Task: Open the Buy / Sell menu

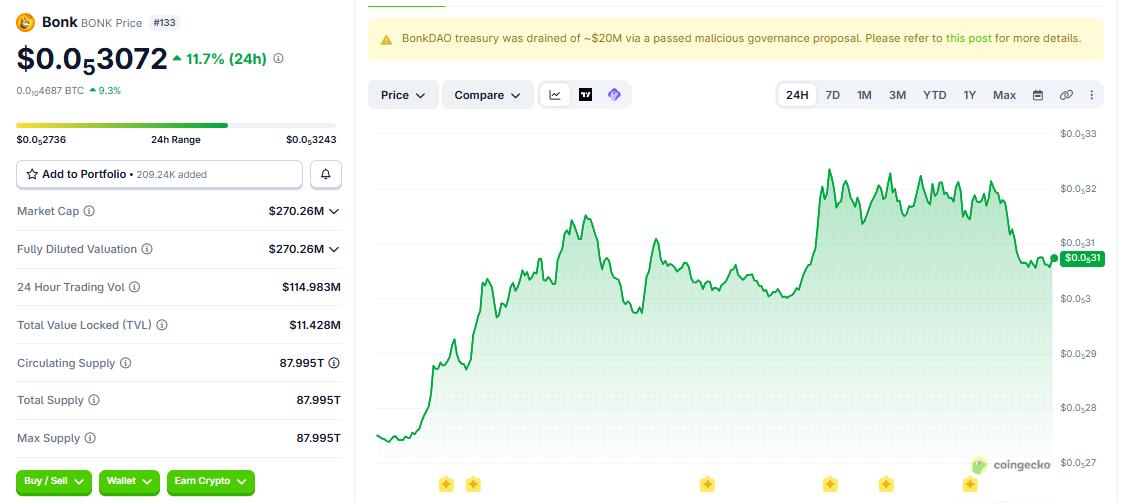Action: [54, 482]
